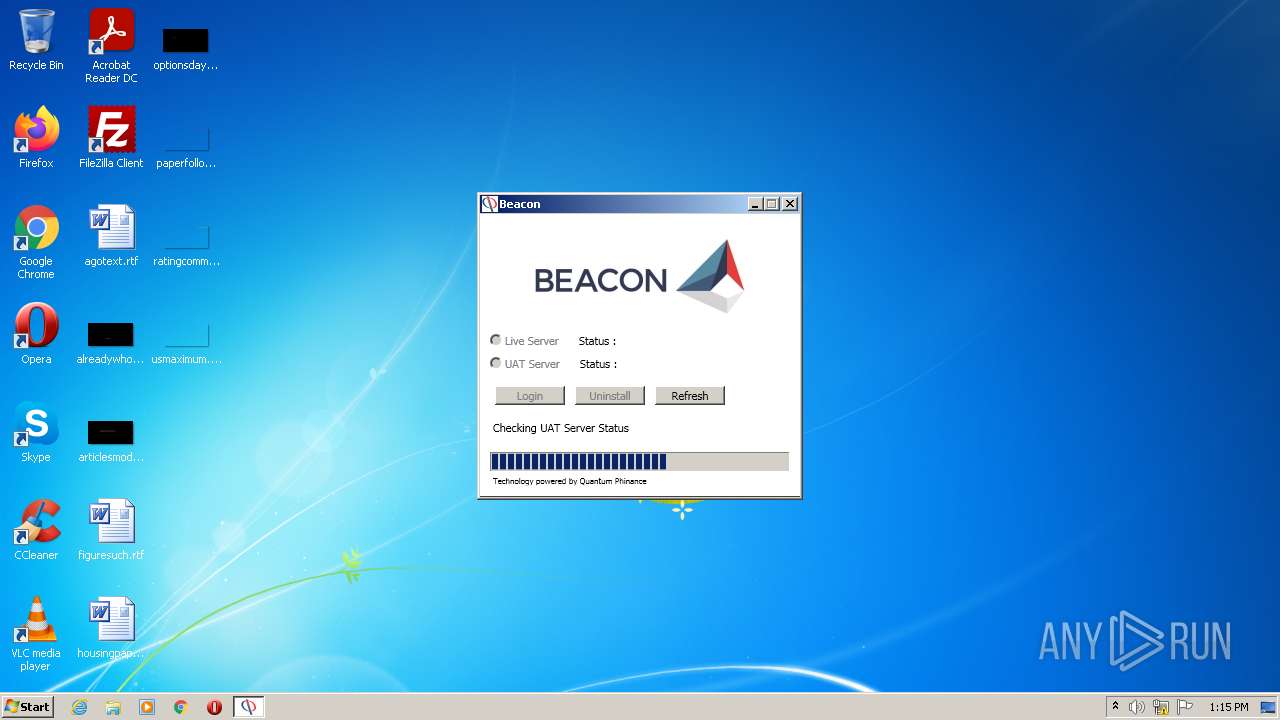Select the housingpap... document icon
This screenshot has height=720, width=1280.
click(111, 628)
